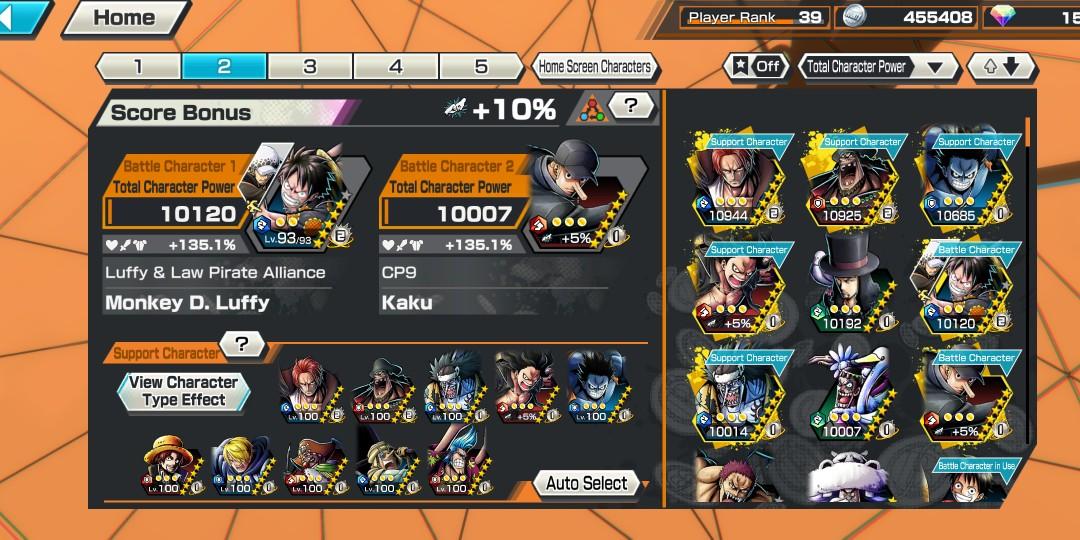This screenshot has width=1080, height=540.
Task: Click the Home Screen Characters button
Action: pyautogui.click(x=595, y=67)
